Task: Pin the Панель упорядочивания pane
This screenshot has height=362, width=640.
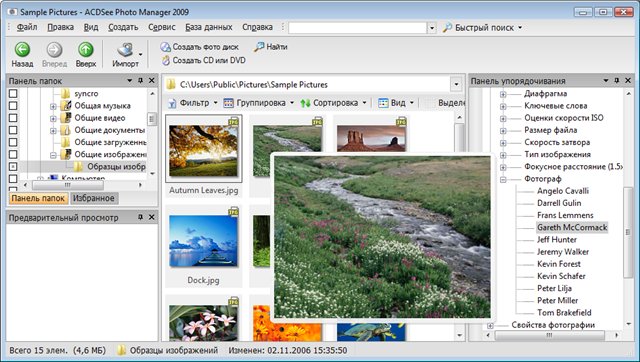Action: click(x=617, y=80)
